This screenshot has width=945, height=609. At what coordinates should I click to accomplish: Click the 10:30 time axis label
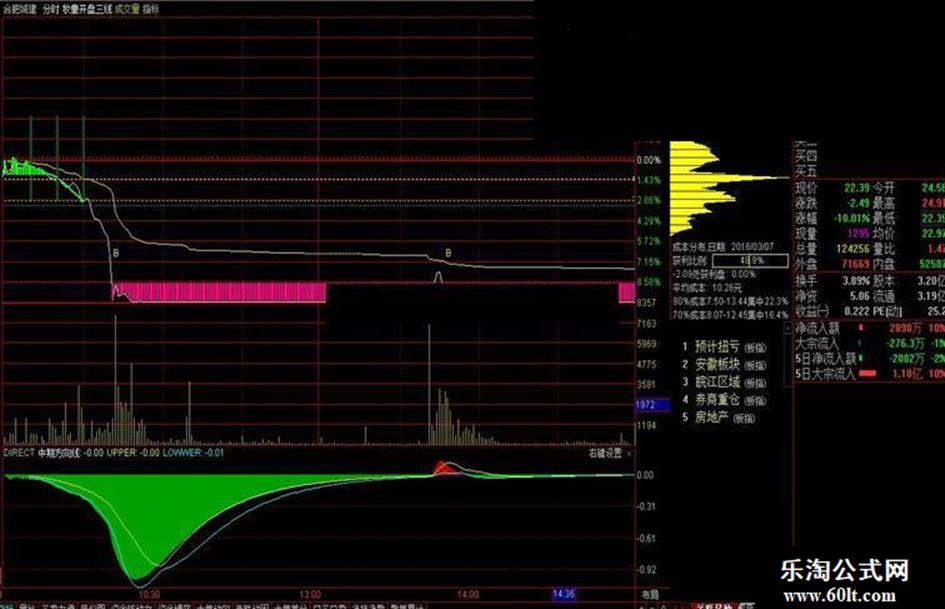(149, 595)
